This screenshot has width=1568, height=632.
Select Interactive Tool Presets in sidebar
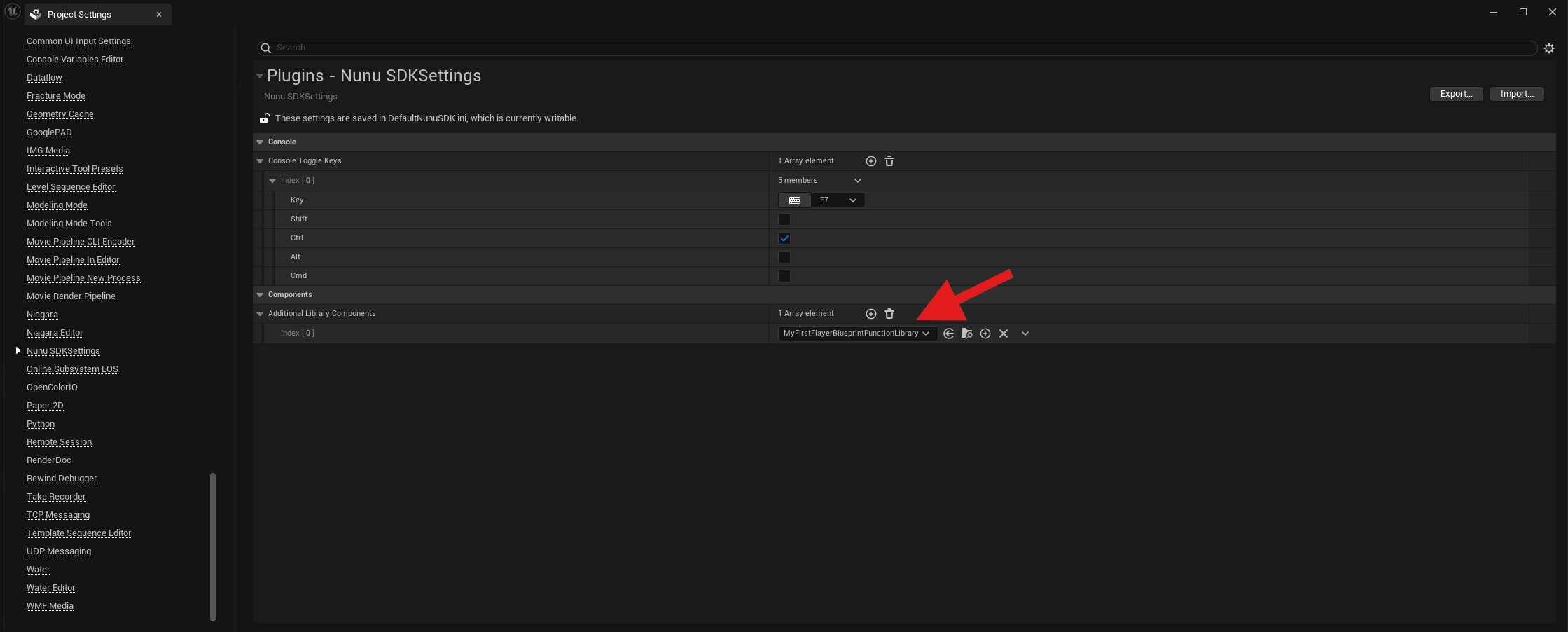(75, 169)
